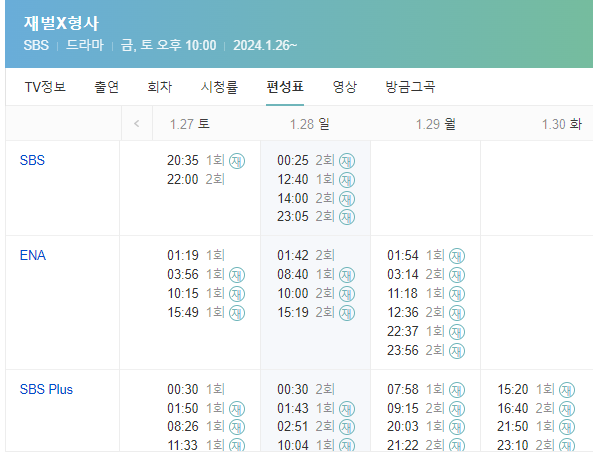Click rerun badge beside ENA 11:18 1회
593x455 pixels.
456,293
